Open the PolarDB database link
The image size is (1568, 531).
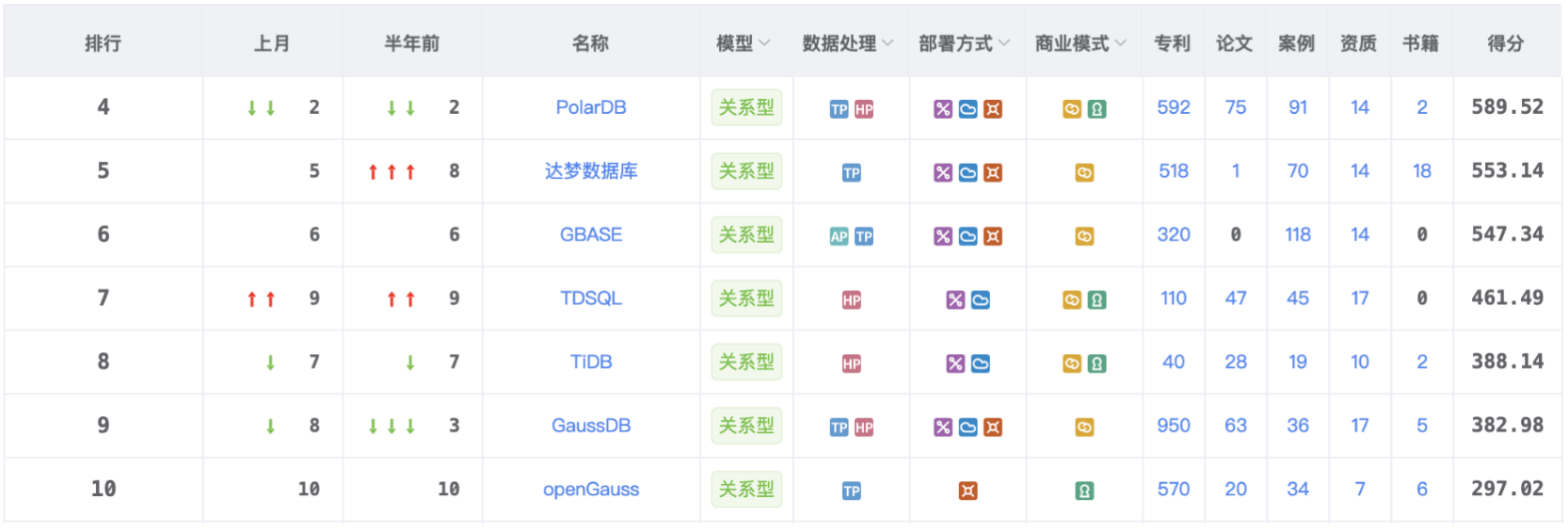tap(591, 107)
